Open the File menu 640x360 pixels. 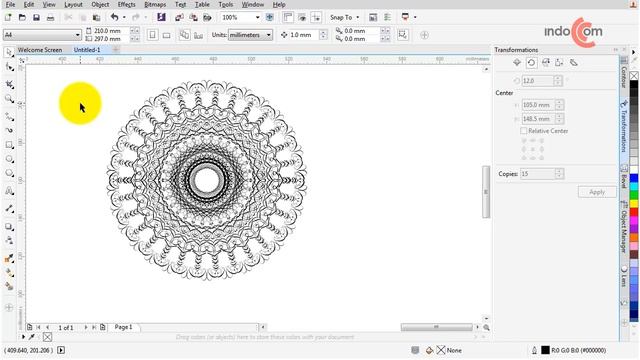10,4
